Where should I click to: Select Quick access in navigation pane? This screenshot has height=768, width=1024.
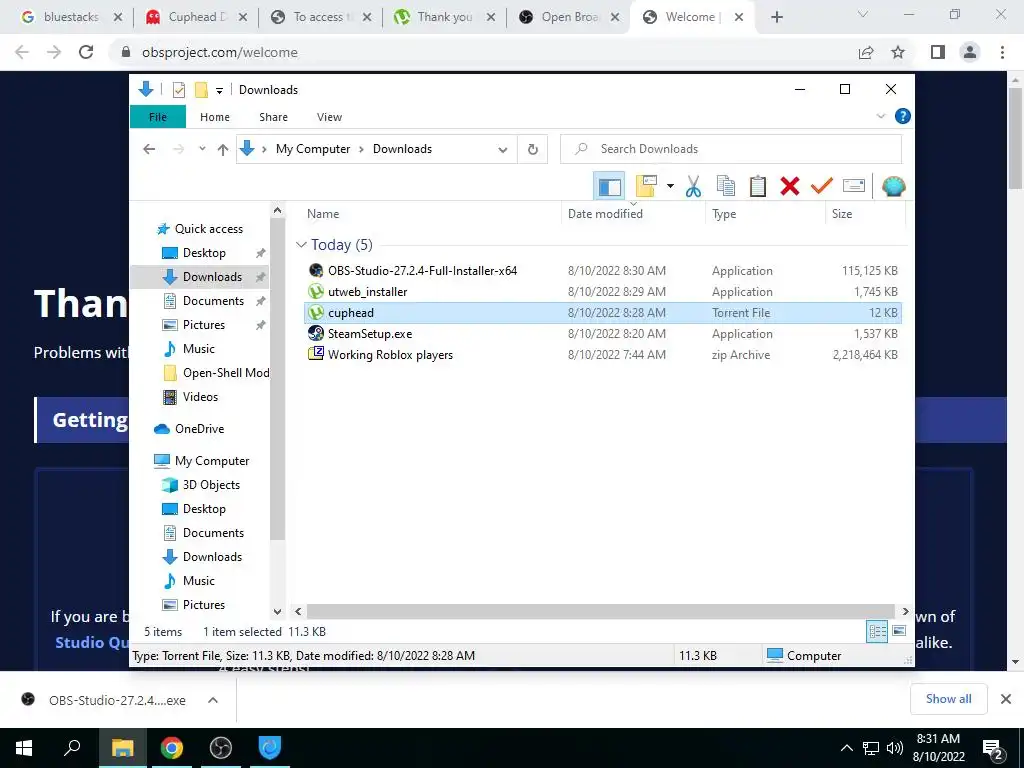point(208,229)
